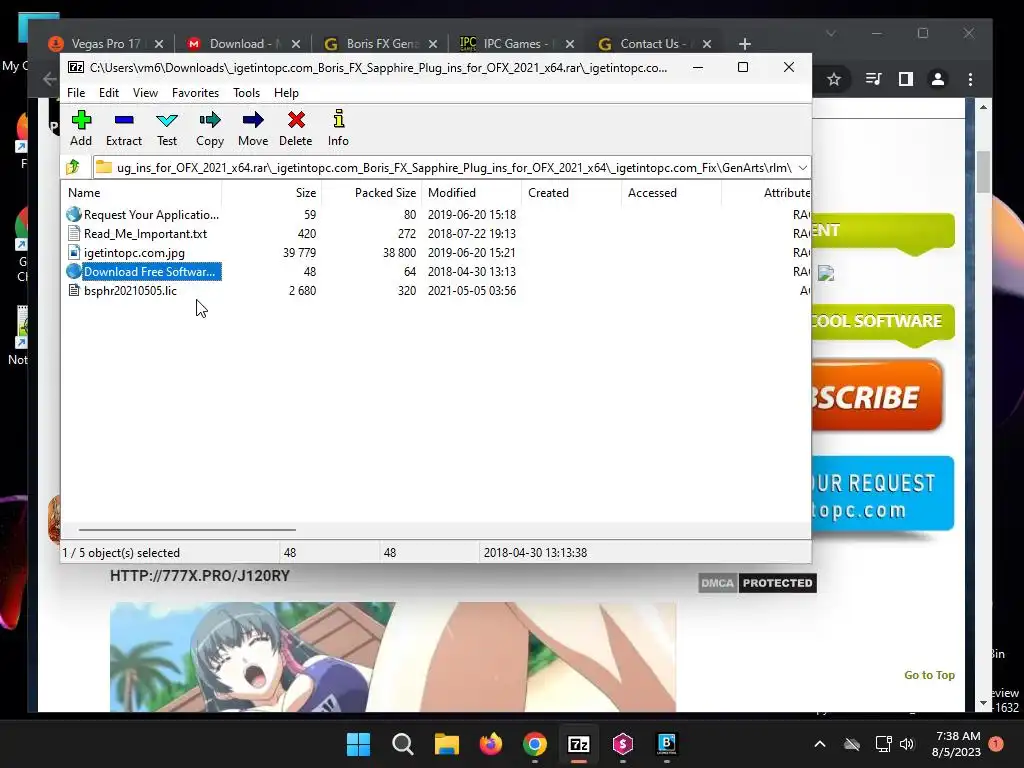Open the taskbar clock and date
The image size is (1024, 768).
[x=957, y=744]
